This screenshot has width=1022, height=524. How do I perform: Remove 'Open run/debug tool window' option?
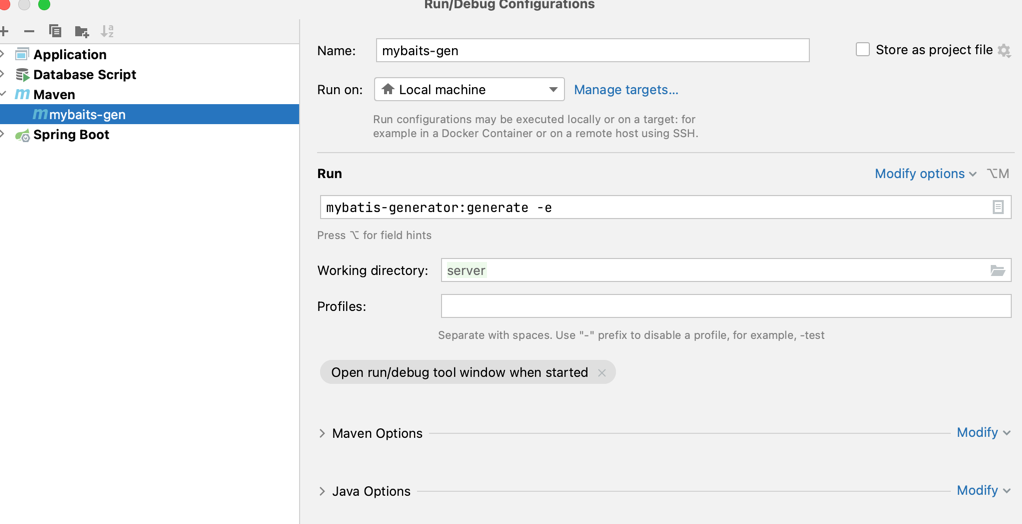point(602,373)
